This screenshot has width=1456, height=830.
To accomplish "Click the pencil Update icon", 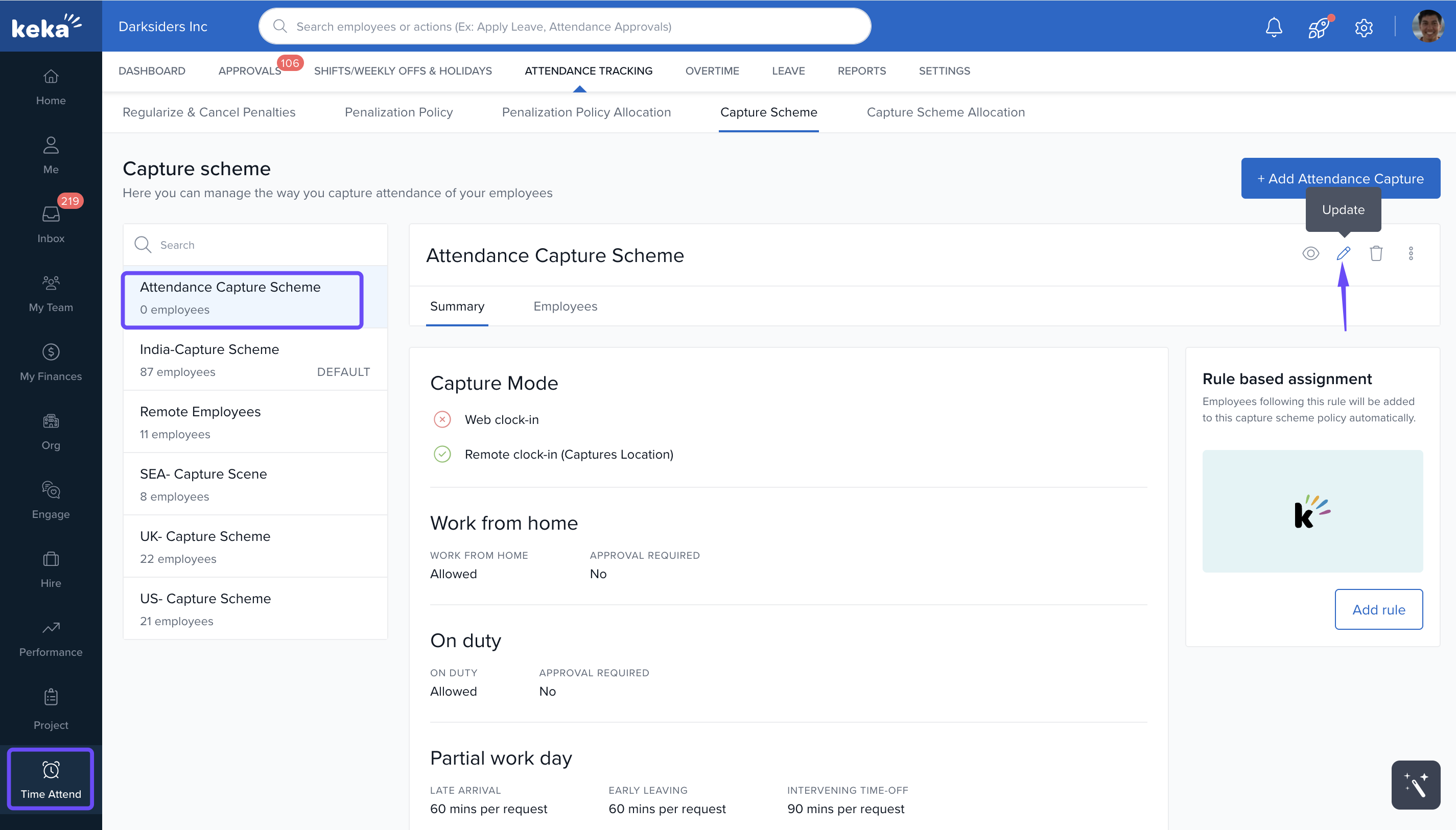I will pos(1343,253).
